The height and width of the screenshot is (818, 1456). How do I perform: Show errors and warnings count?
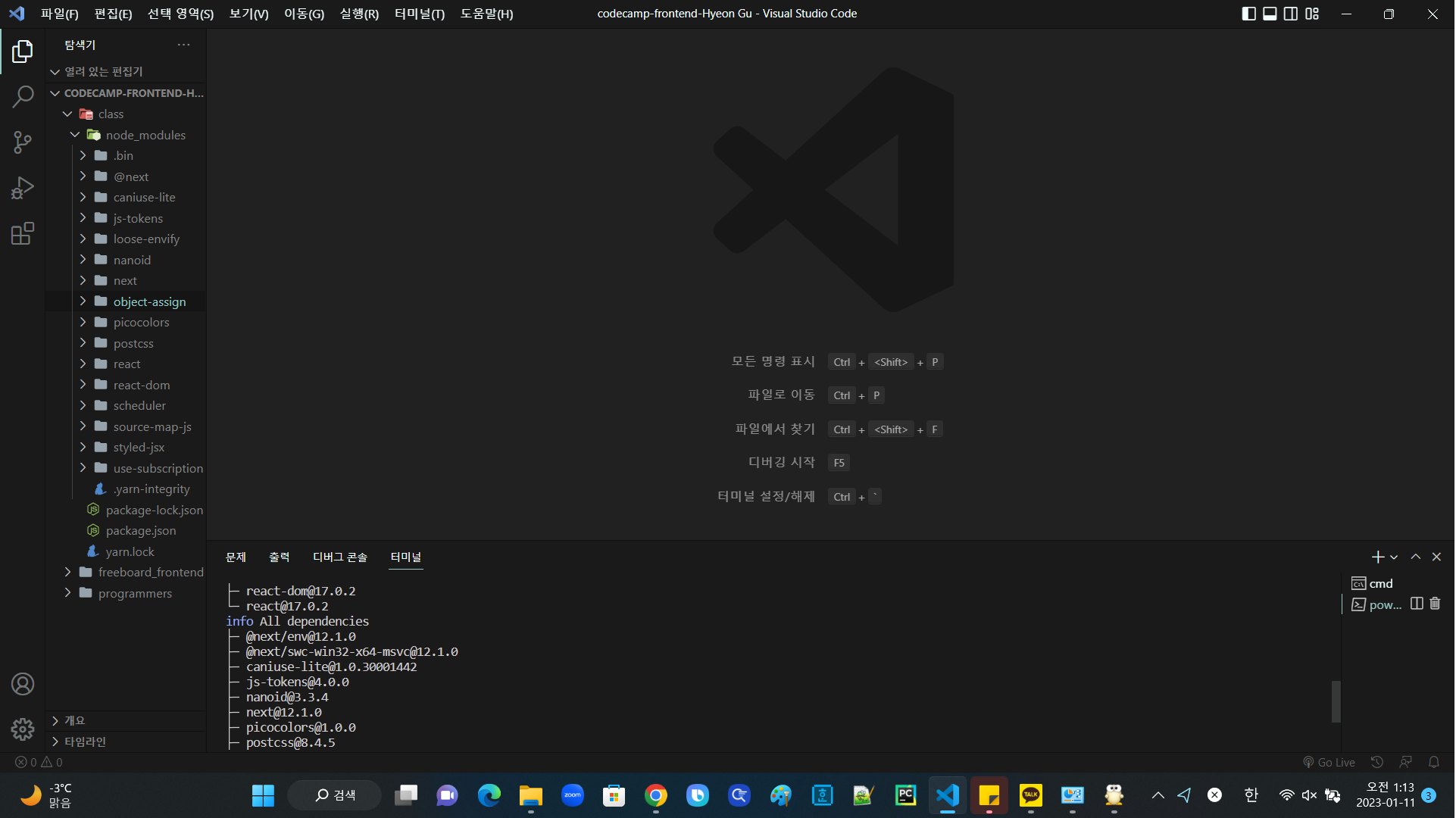[x=39, y=762]
